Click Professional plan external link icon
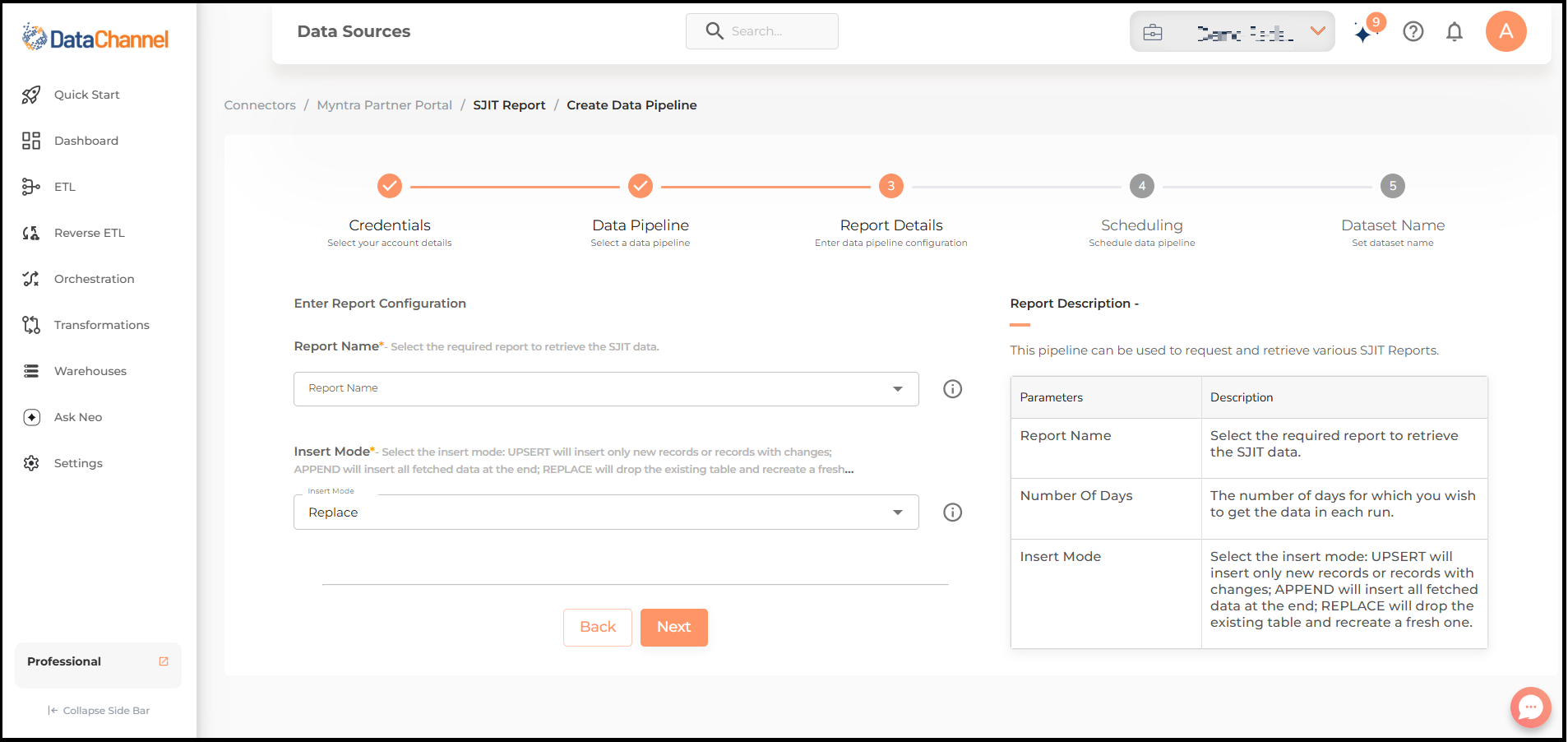The image size is (1568, 742). 164,661
